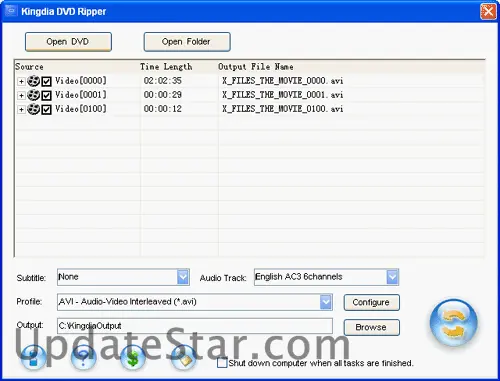This screenshot has width=500, height=381.
Task: Expand the Video[0000] tree node
Action: click(21, 81)
